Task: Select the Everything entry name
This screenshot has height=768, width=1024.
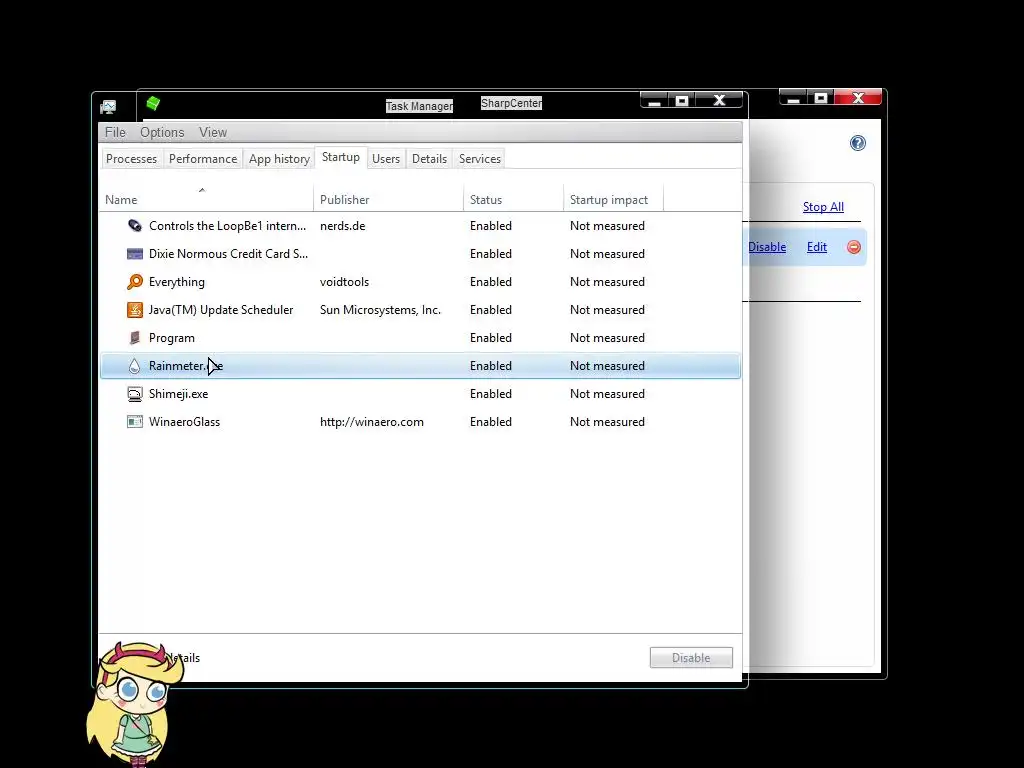Action: (177, 282)
